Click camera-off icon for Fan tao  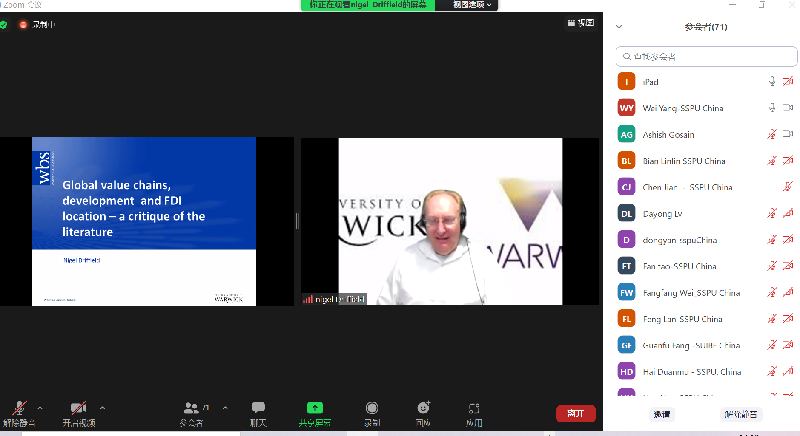(788, 266)
